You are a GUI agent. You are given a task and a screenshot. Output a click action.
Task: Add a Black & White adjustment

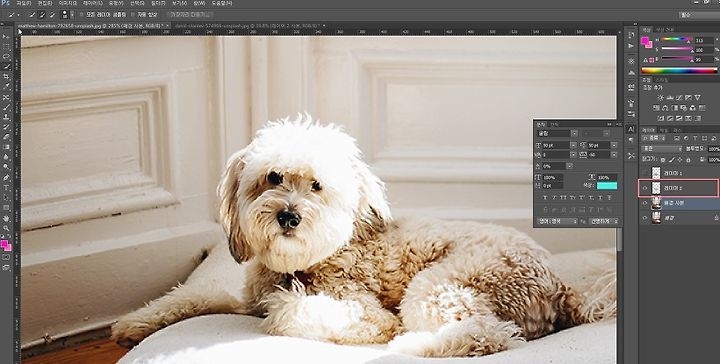click(x=675, y=108)
